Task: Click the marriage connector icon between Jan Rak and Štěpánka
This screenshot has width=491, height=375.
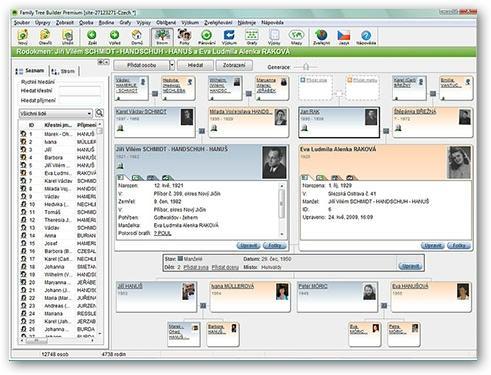Action: pyautogui.click(x=386, y=131)
